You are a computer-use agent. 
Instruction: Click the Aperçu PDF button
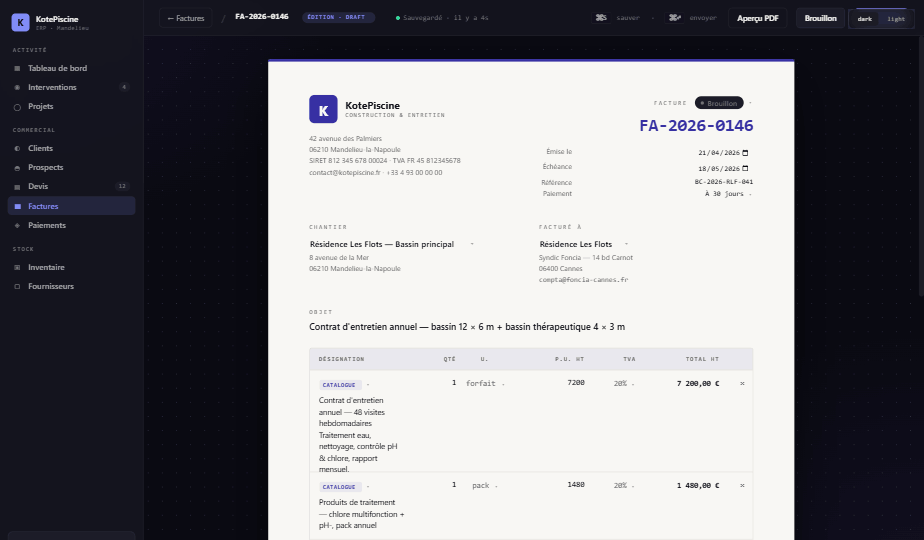pos(757,18)
